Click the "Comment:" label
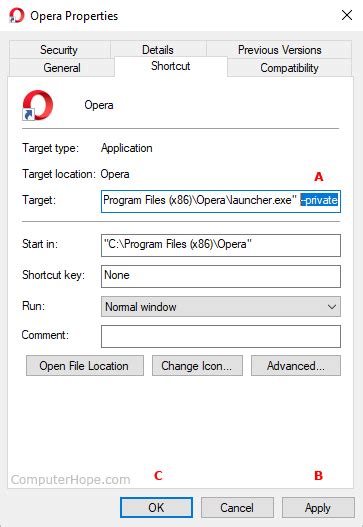This screenshot has height=527, width=363. (45, 335)
